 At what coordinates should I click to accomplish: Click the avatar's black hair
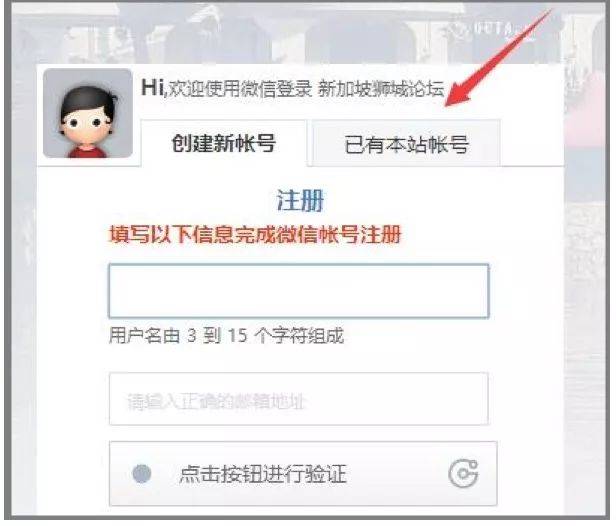(x=88, y=100)
